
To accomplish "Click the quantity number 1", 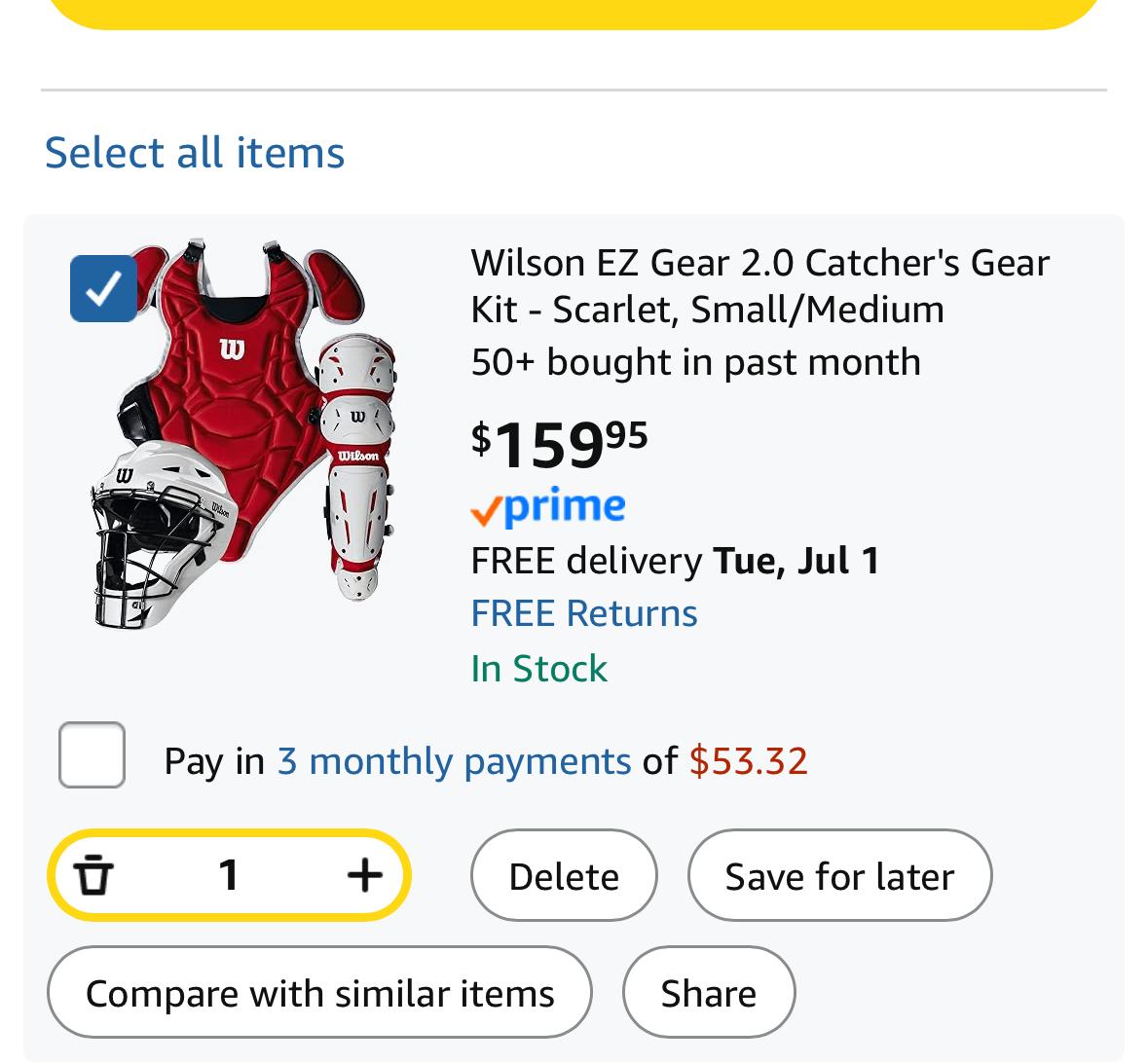I will [229, 875].
